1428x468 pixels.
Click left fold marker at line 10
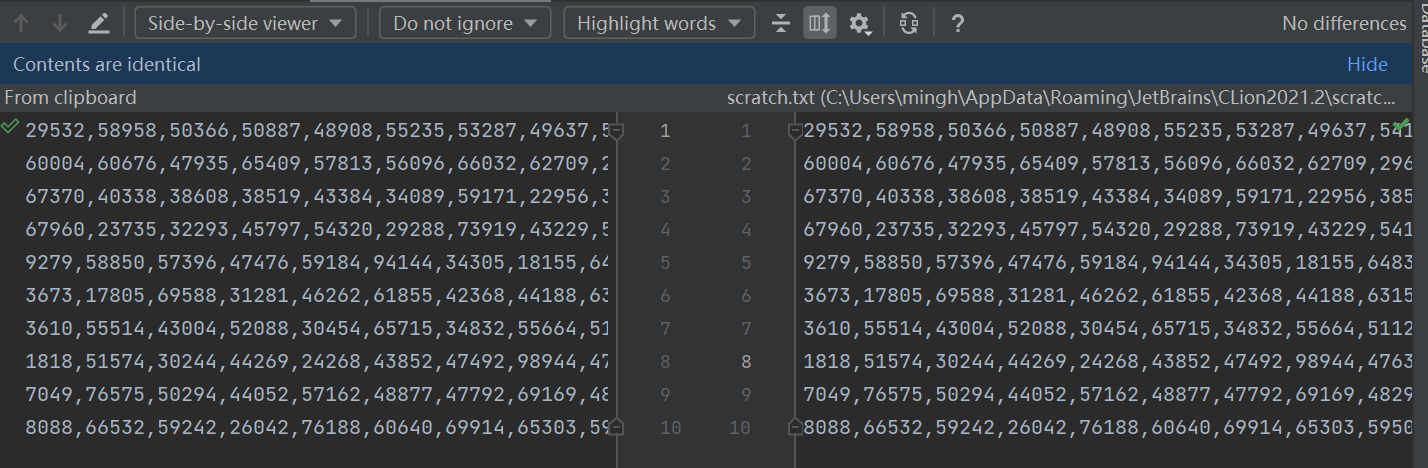point(617,427)
